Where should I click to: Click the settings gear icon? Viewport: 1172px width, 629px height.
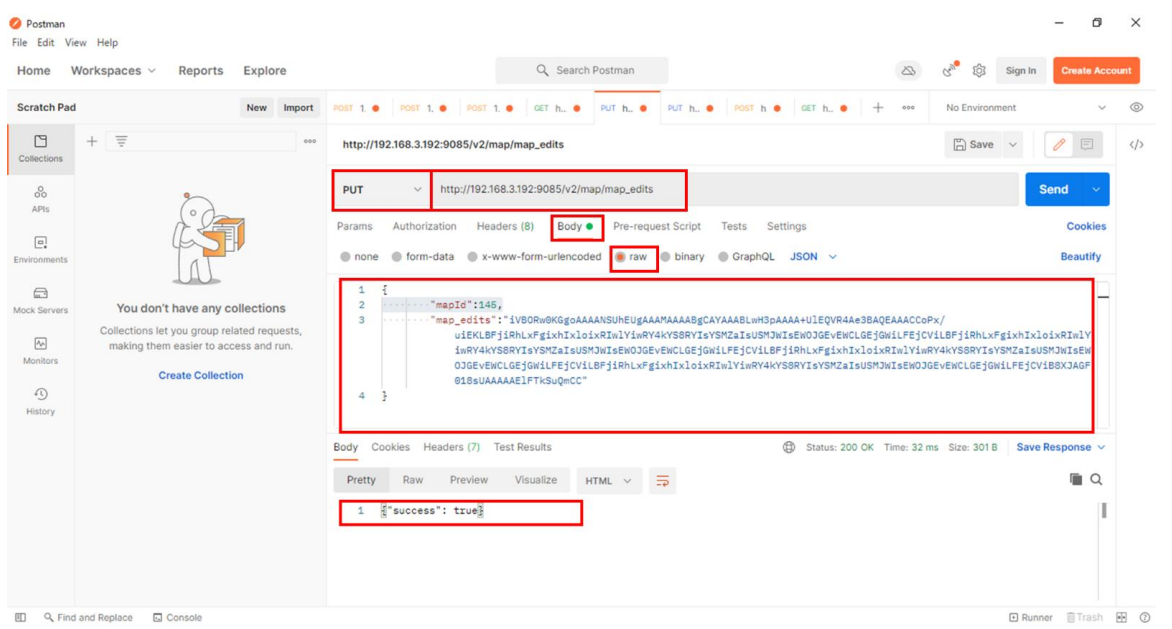pos(979,70)
